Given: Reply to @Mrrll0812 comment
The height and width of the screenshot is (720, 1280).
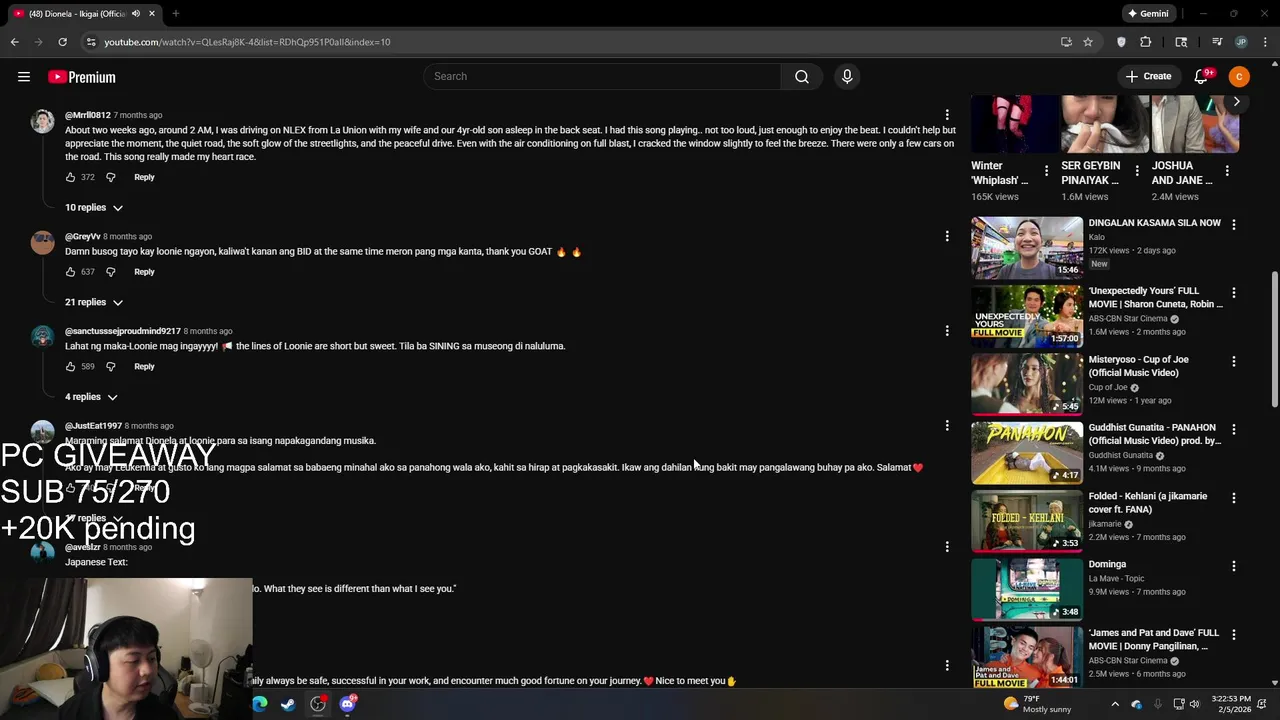Looking at the screenshot, I should [x=144, y=177].
